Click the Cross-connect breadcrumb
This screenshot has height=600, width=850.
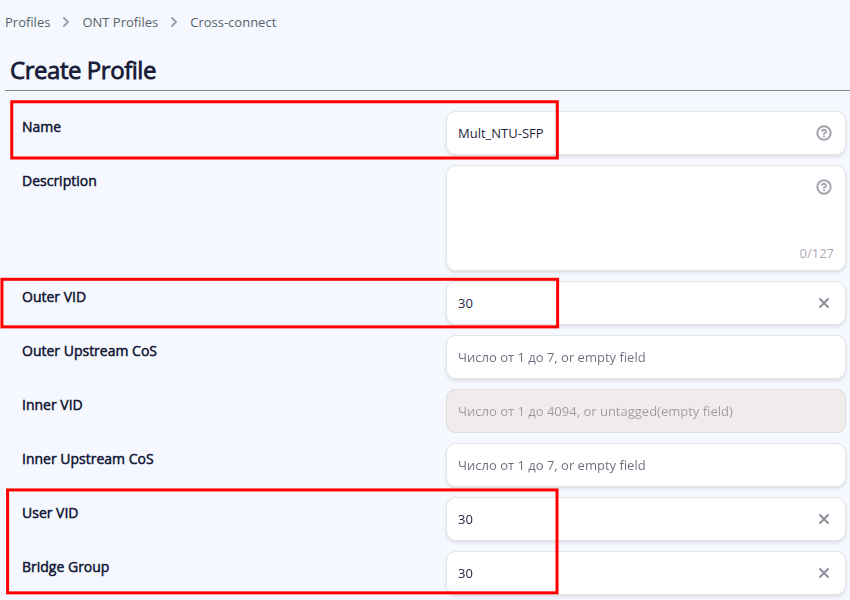pos(233,22)
